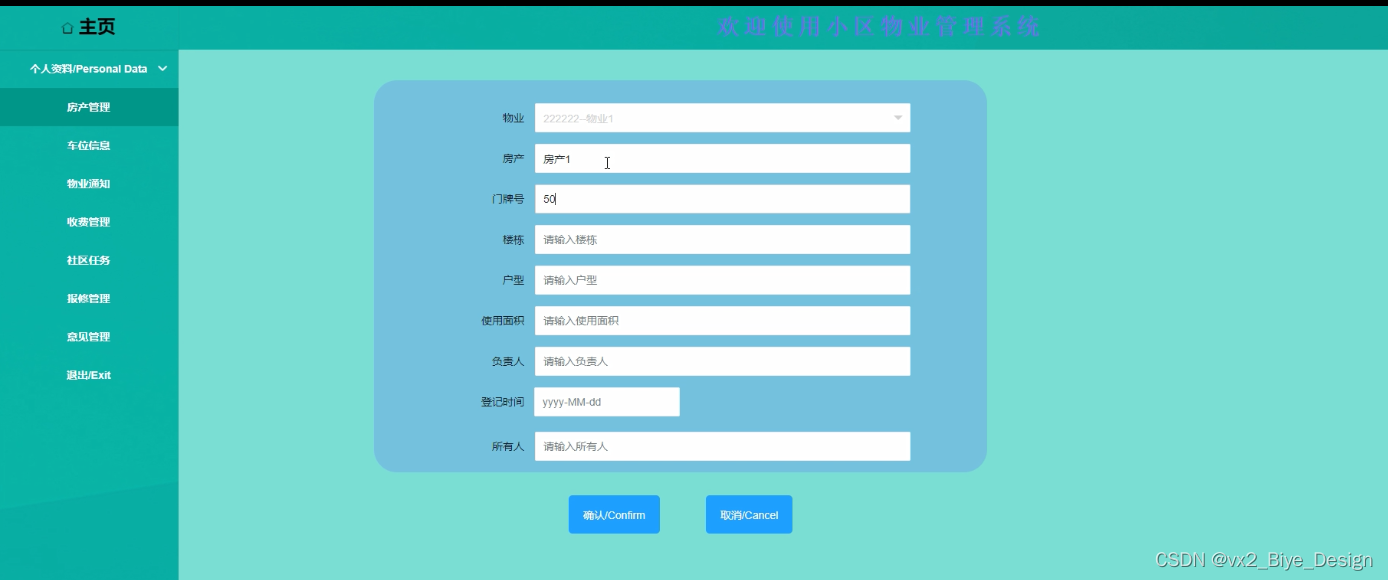
Task: Focus the 房产 input field
Action: (x=722, y=158)
